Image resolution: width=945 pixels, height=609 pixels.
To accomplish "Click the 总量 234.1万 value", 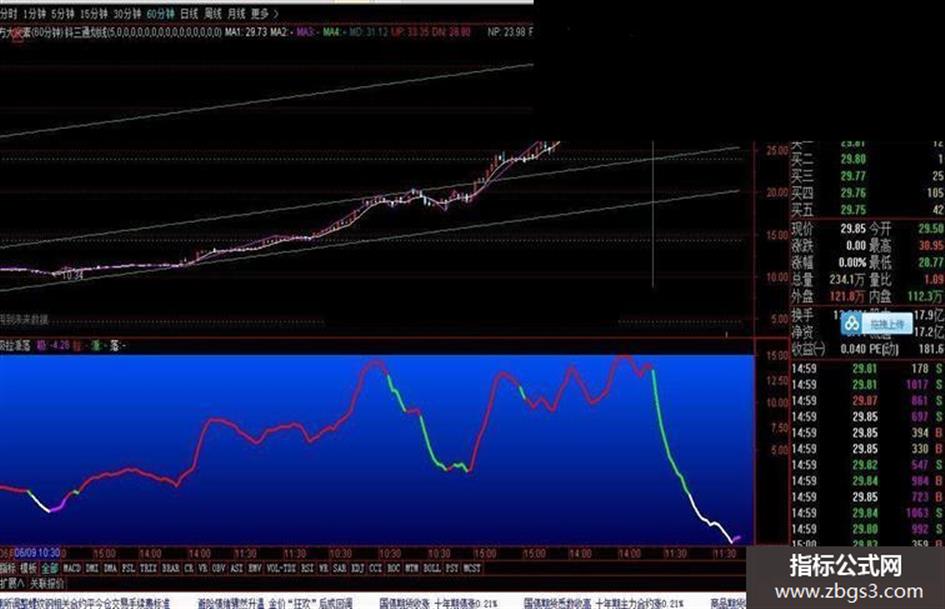I will (x=847, y=279).
